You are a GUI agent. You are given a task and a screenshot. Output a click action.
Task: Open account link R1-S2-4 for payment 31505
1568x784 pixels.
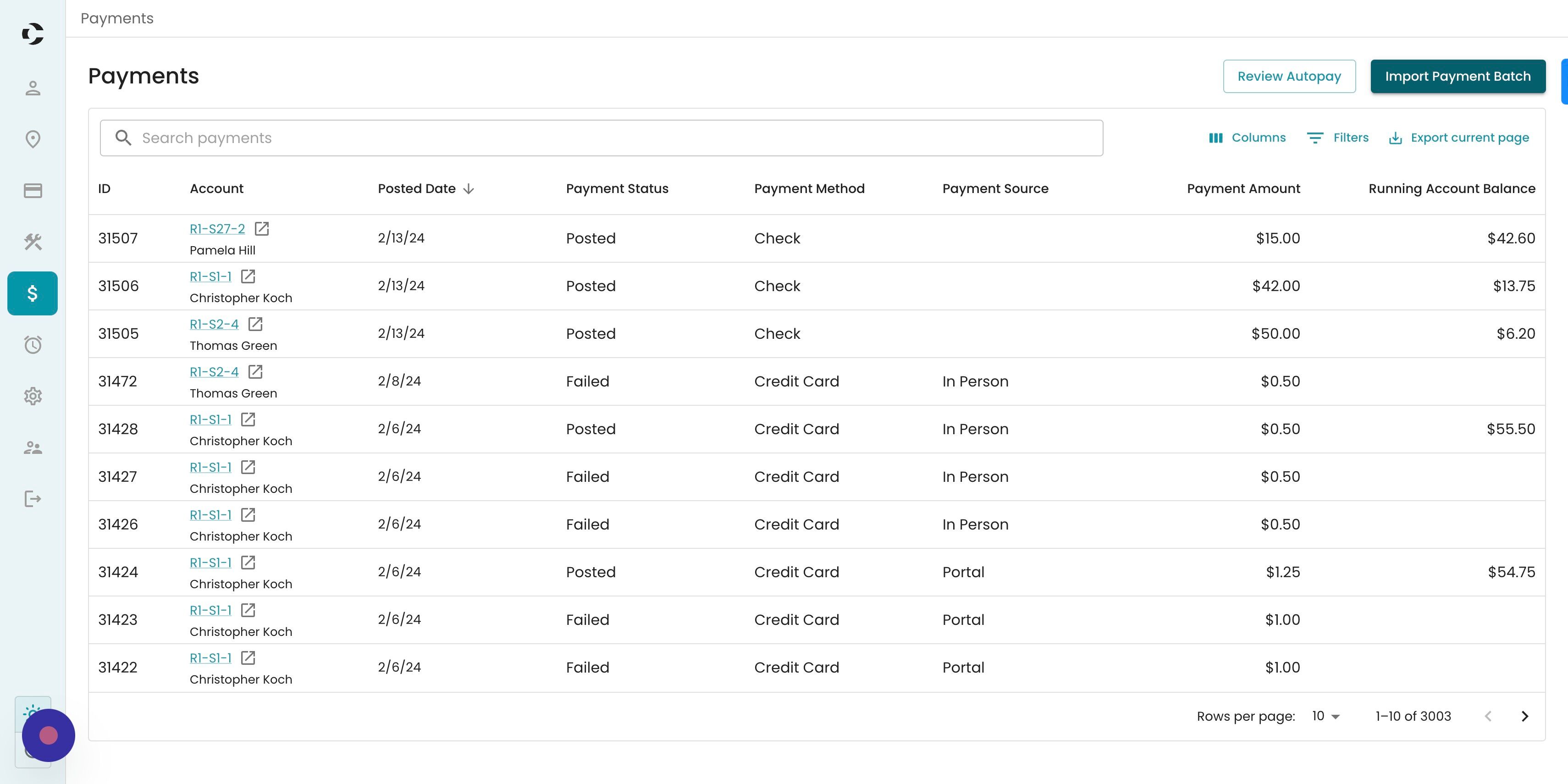pos(214,325)
